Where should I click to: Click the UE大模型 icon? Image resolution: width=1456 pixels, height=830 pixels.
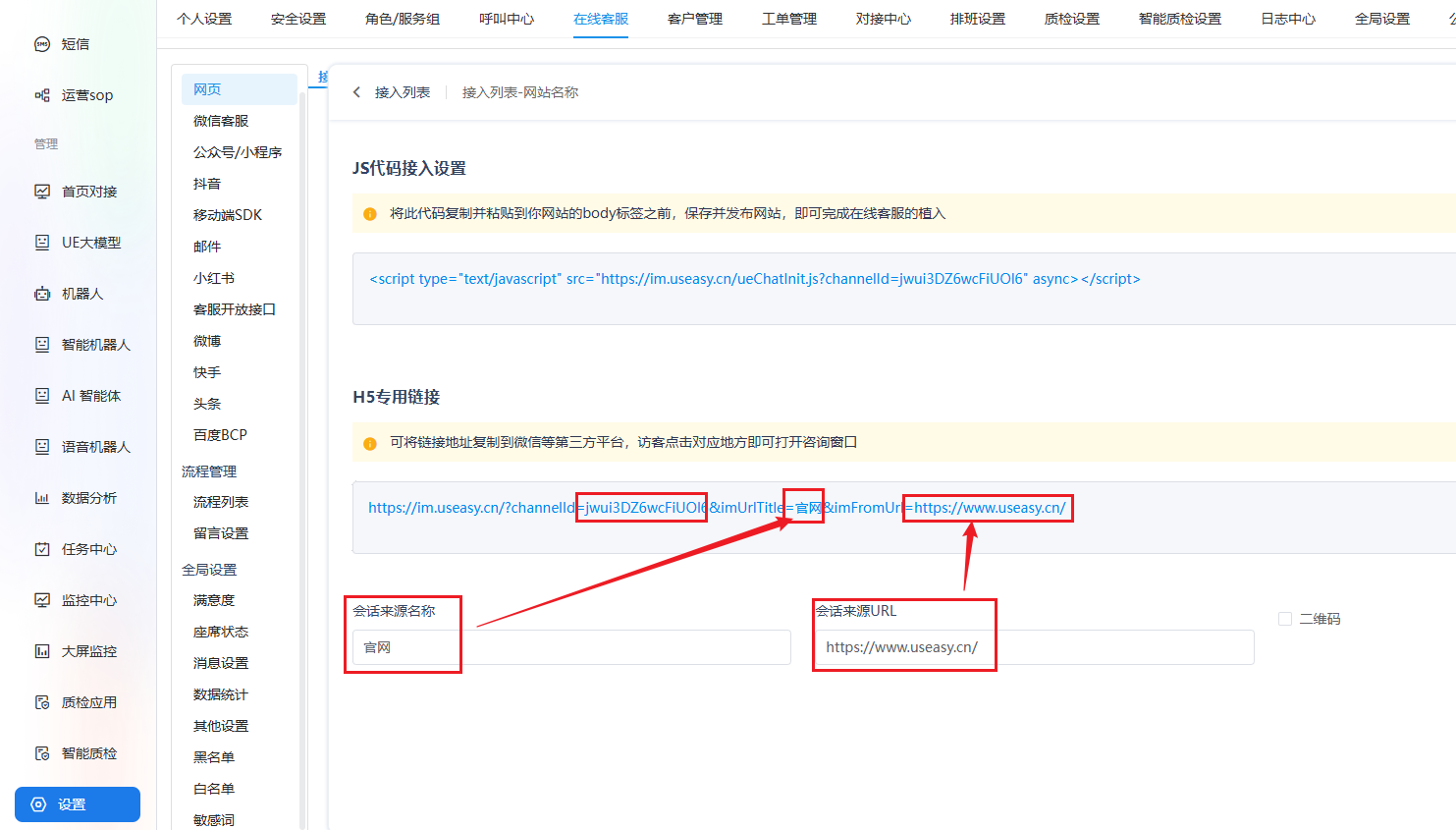point(42,243)
